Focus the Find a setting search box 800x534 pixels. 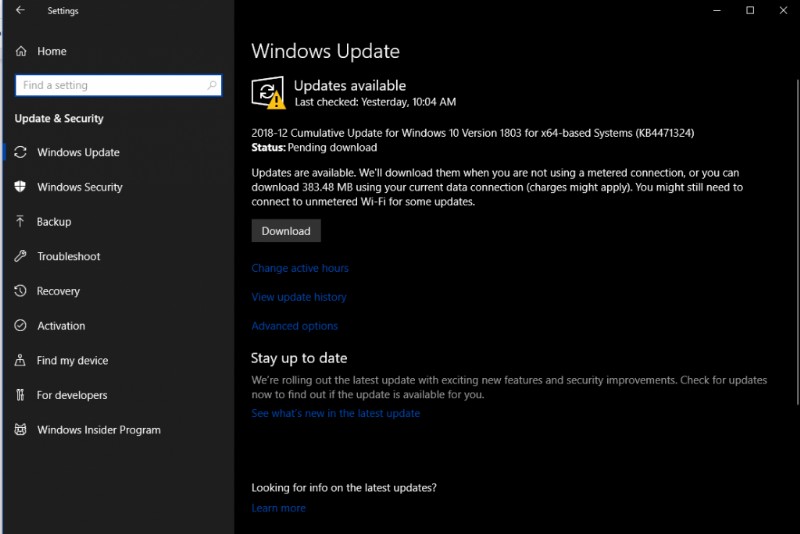118,85
